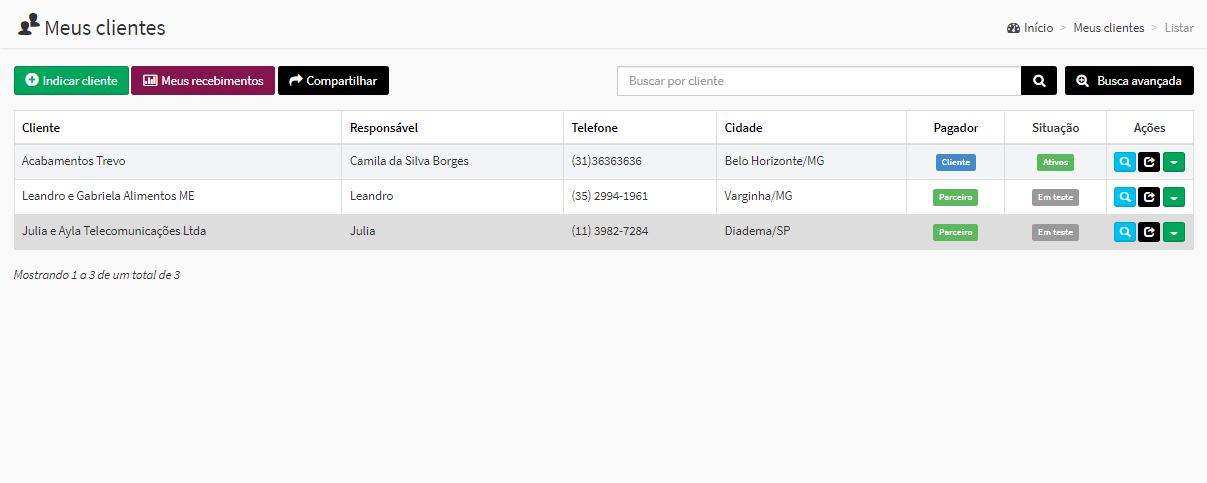Viewport: 1207px width, 483px height.
Task: Click the share icon for Acabamentos Trevo
Action: click(x=1149, y=162)
